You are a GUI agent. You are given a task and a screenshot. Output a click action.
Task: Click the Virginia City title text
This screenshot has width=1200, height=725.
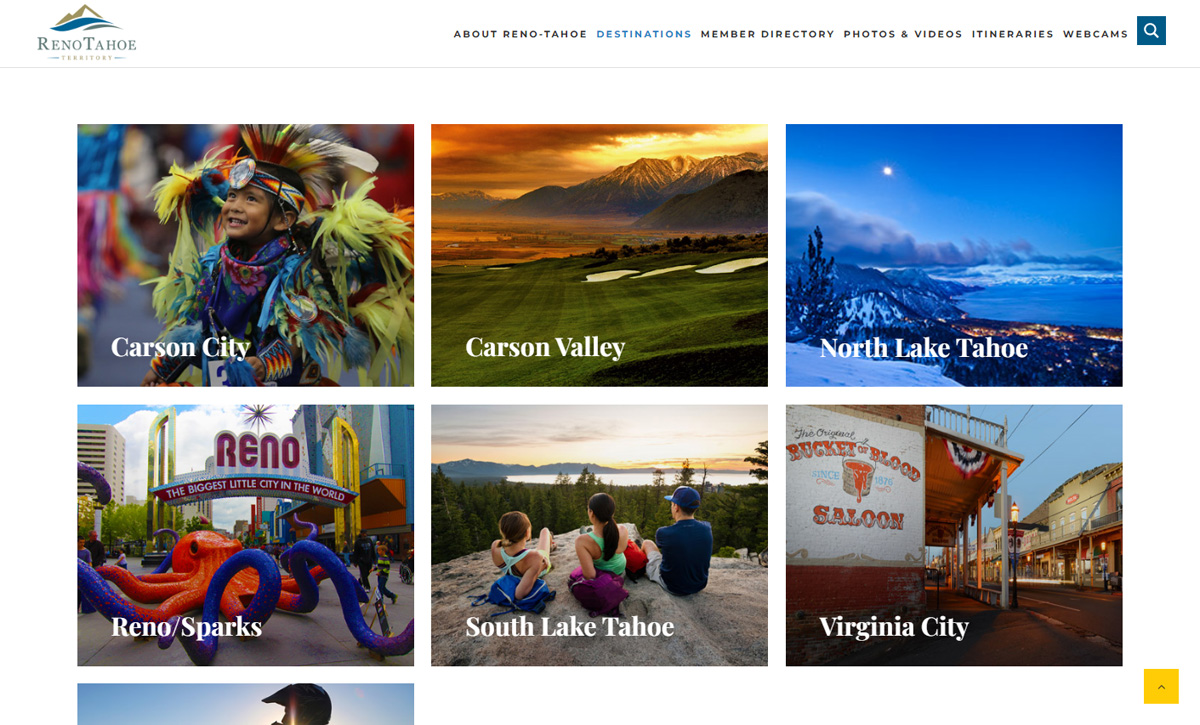pos(894,626)
